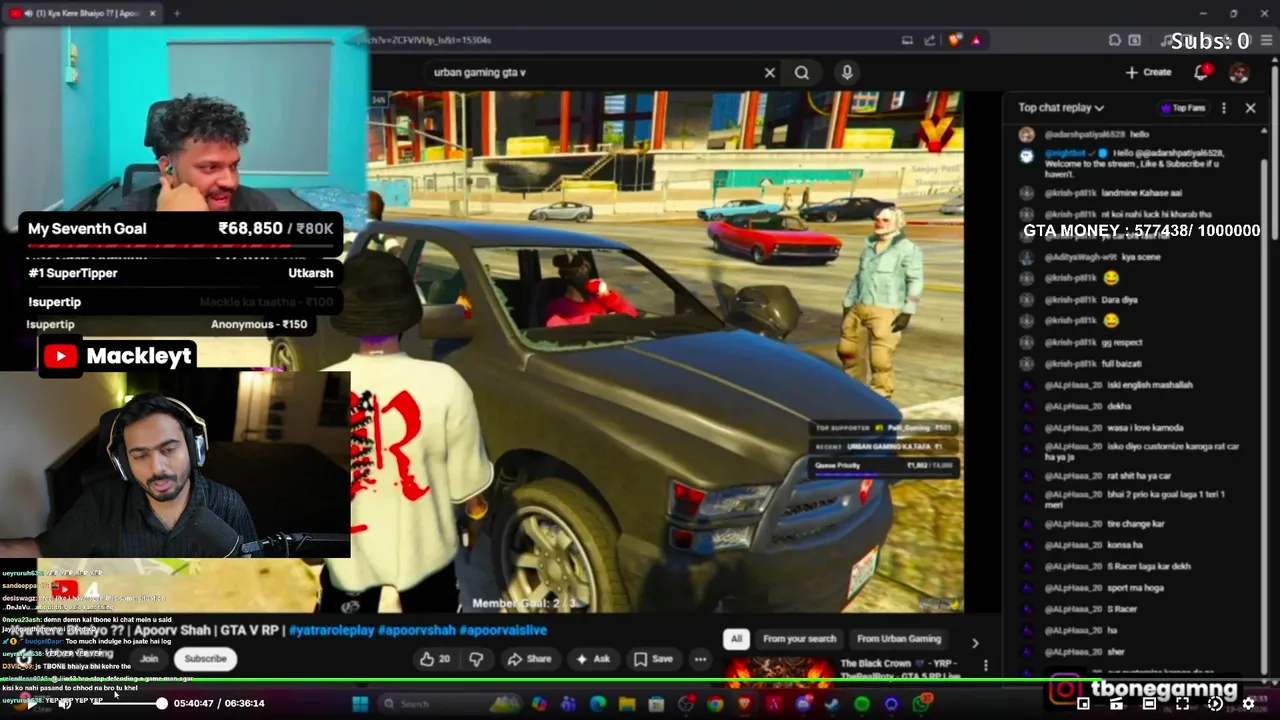
Task: Save the video using the Save button
Action: pyautogui.click(x=652, y=659)
